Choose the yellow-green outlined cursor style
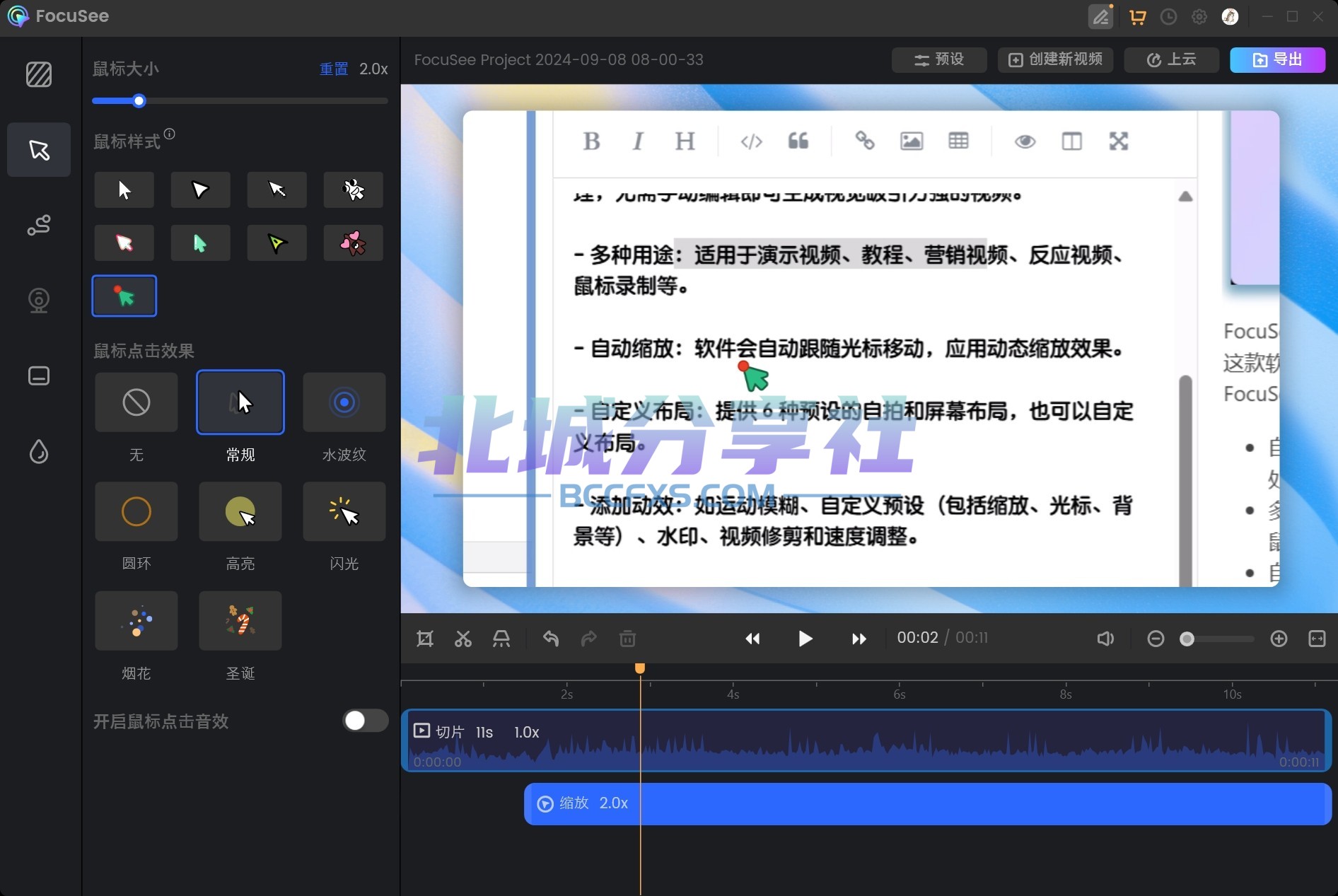1338x896 pixels. [x=277, y=243]
